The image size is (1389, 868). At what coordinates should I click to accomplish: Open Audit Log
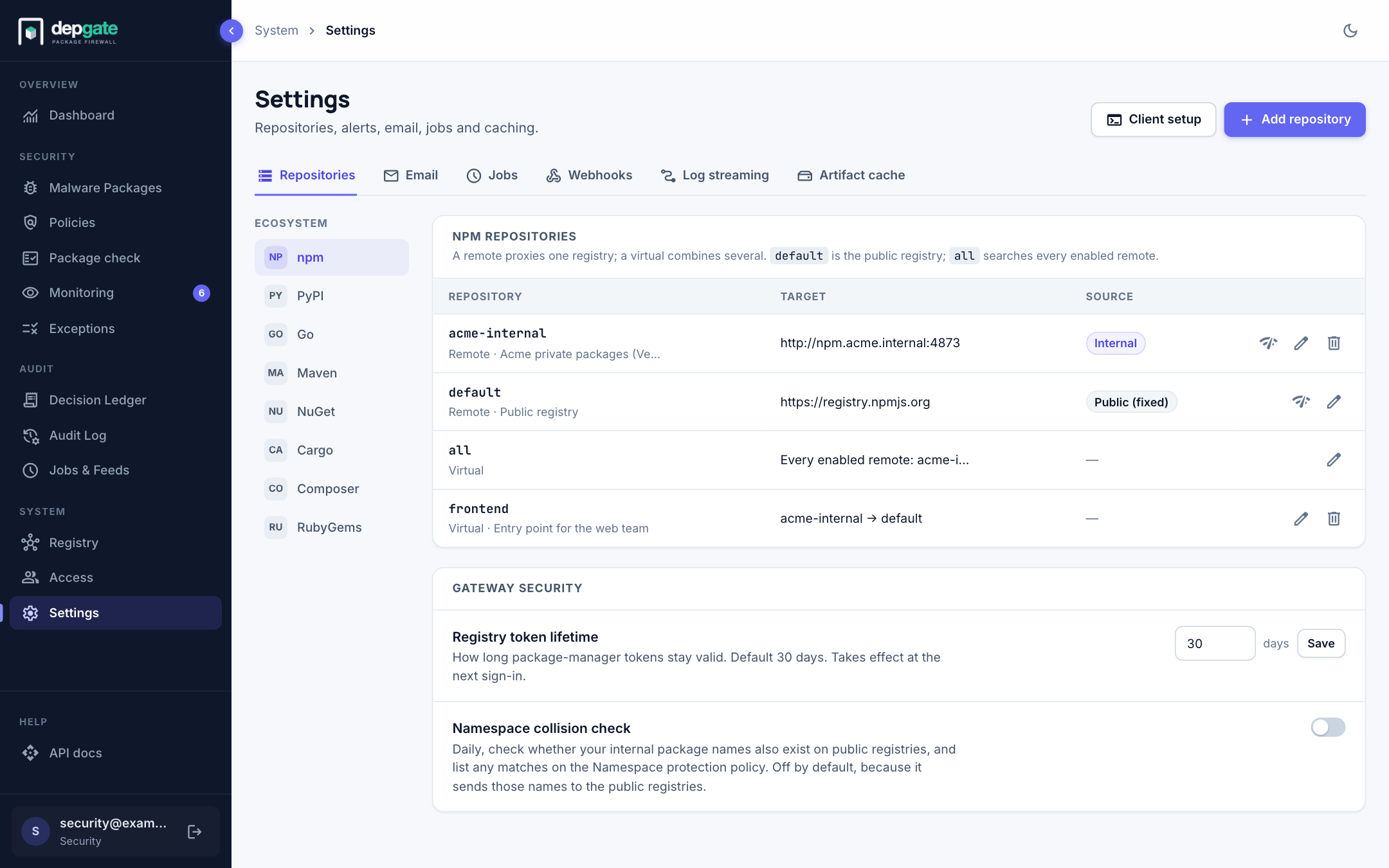click(x=116, y=435)
